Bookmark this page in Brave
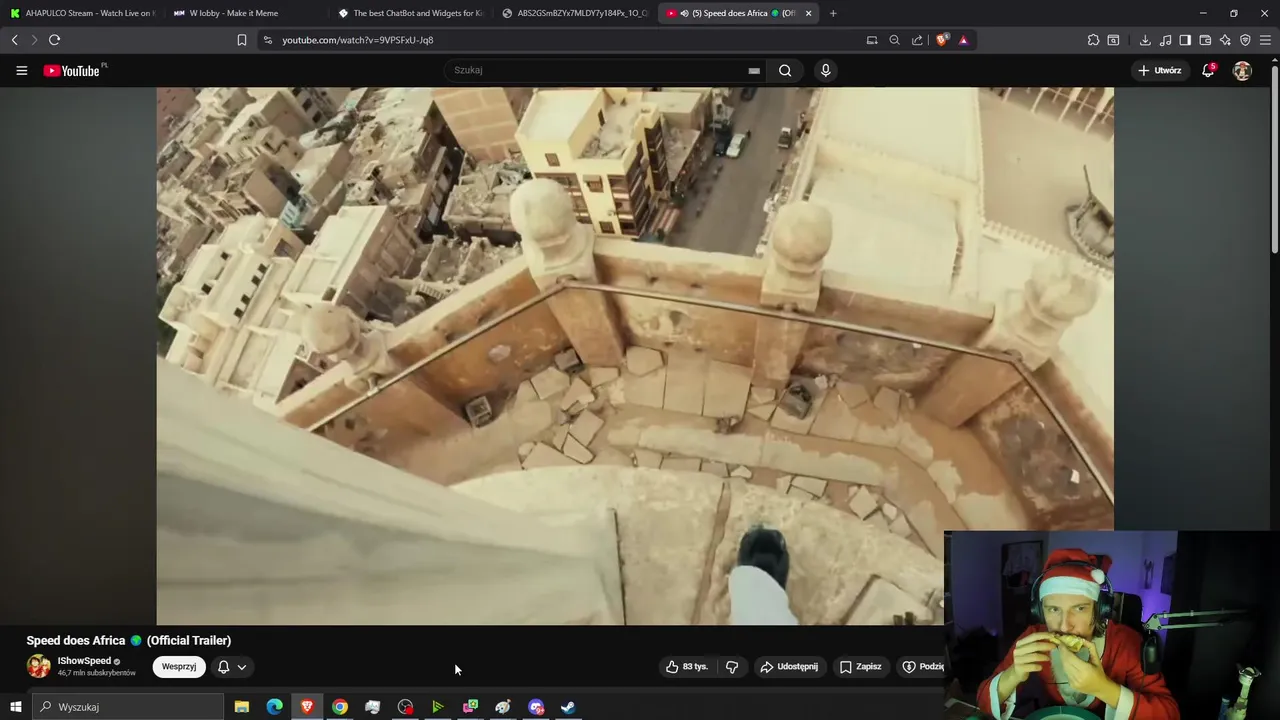 click(x=242, y=40)
